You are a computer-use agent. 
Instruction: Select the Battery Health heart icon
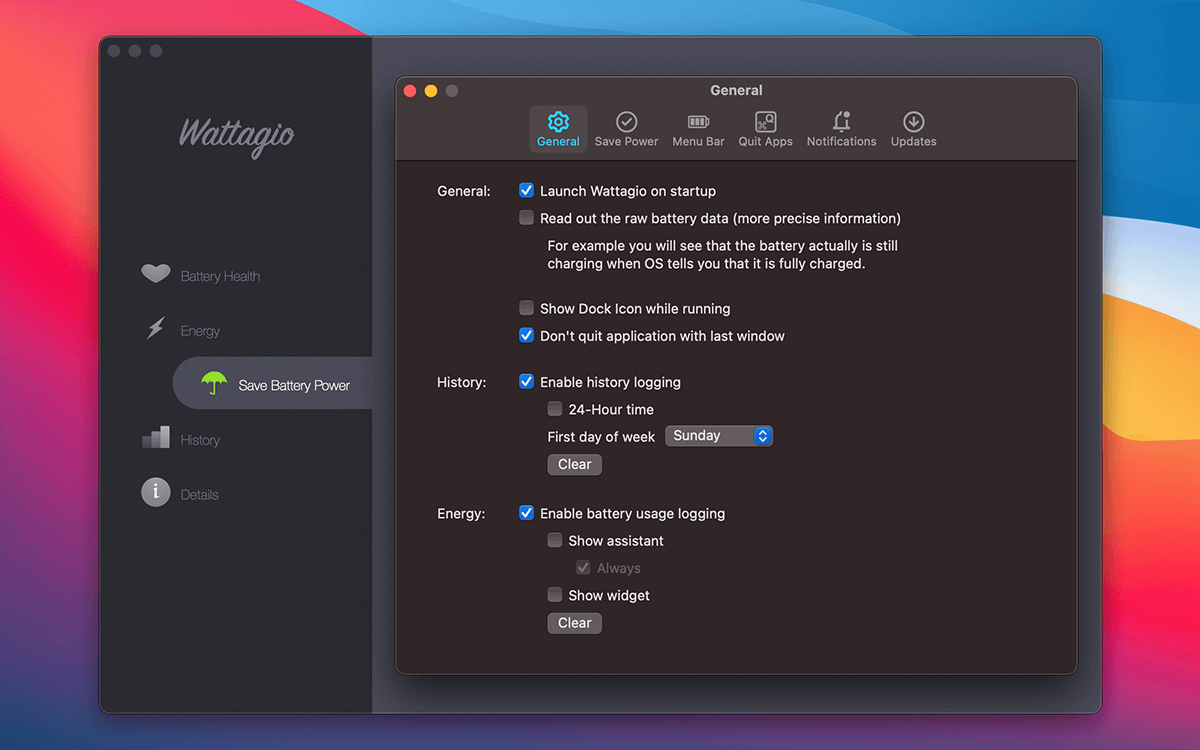tap(155, 273)
